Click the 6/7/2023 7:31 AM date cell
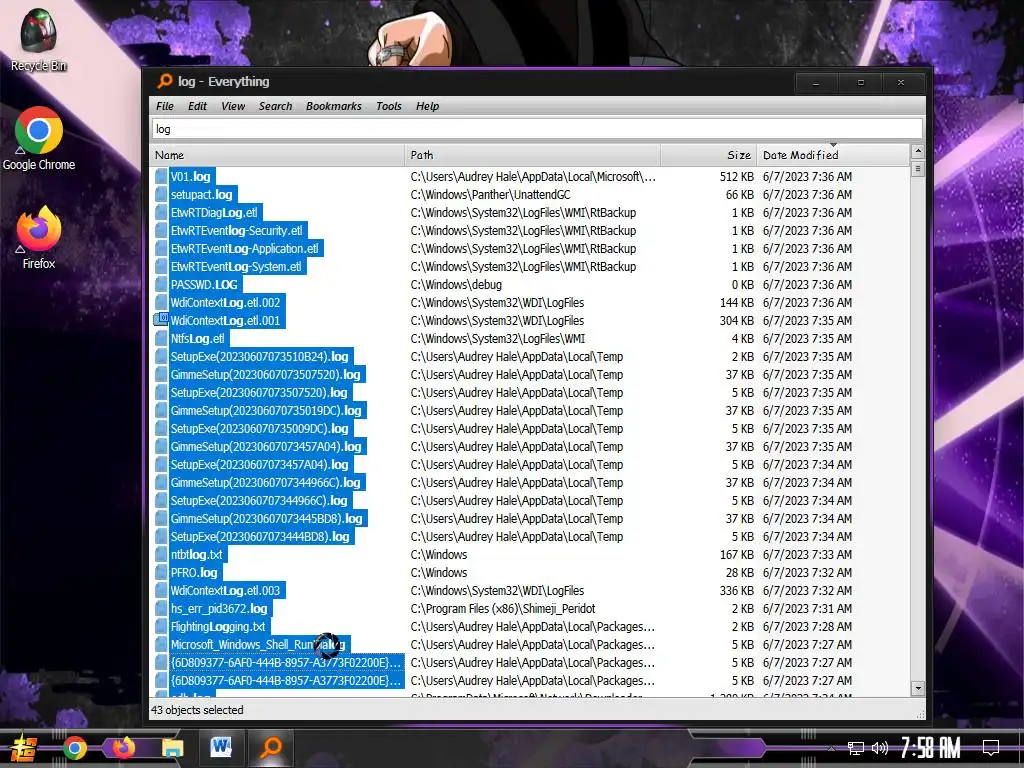This screenshot has width=1024, height=768. click(x=807, y=609)
